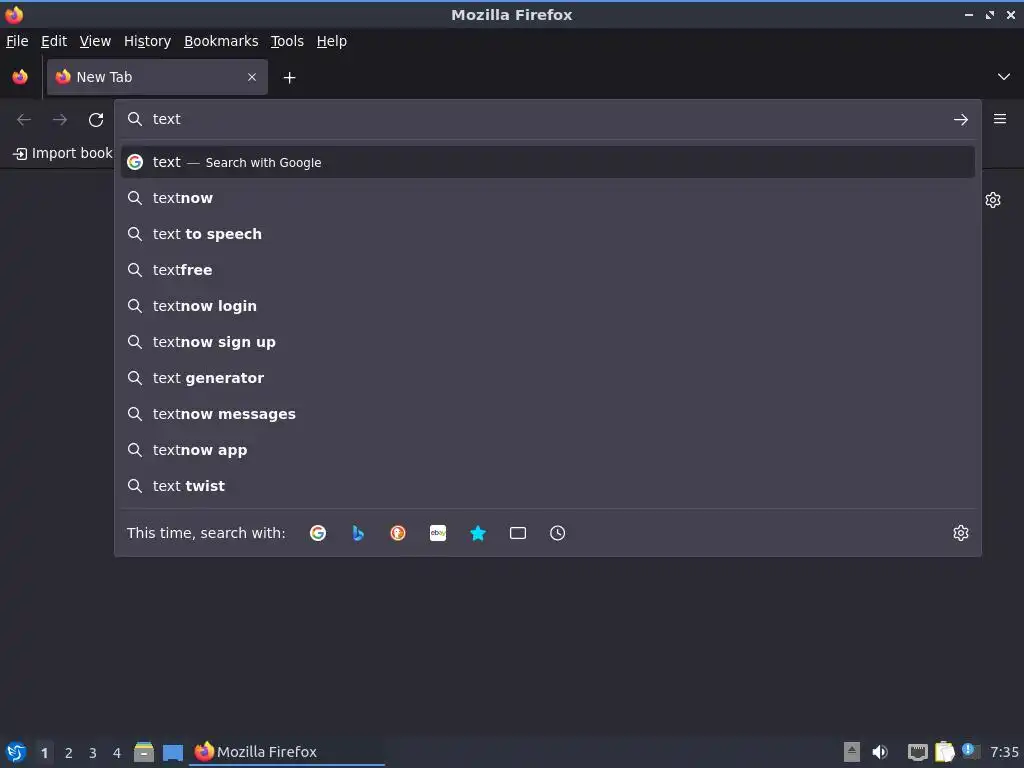Open the network tray icon

918,752
